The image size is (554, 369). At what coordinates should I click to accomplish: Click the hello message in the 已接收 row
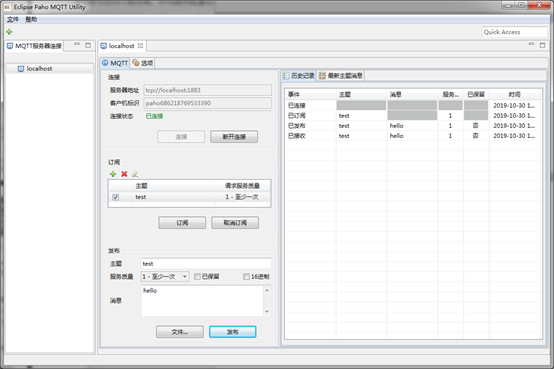[396, 136]
